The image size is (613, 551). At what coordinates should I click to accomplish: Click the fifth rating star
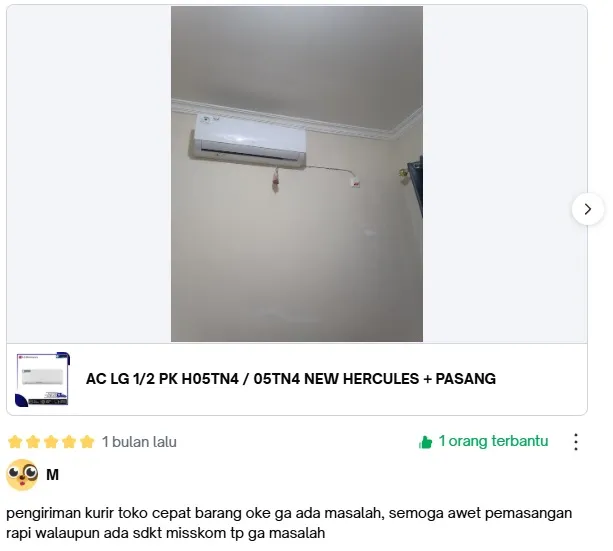pos(87,442)
